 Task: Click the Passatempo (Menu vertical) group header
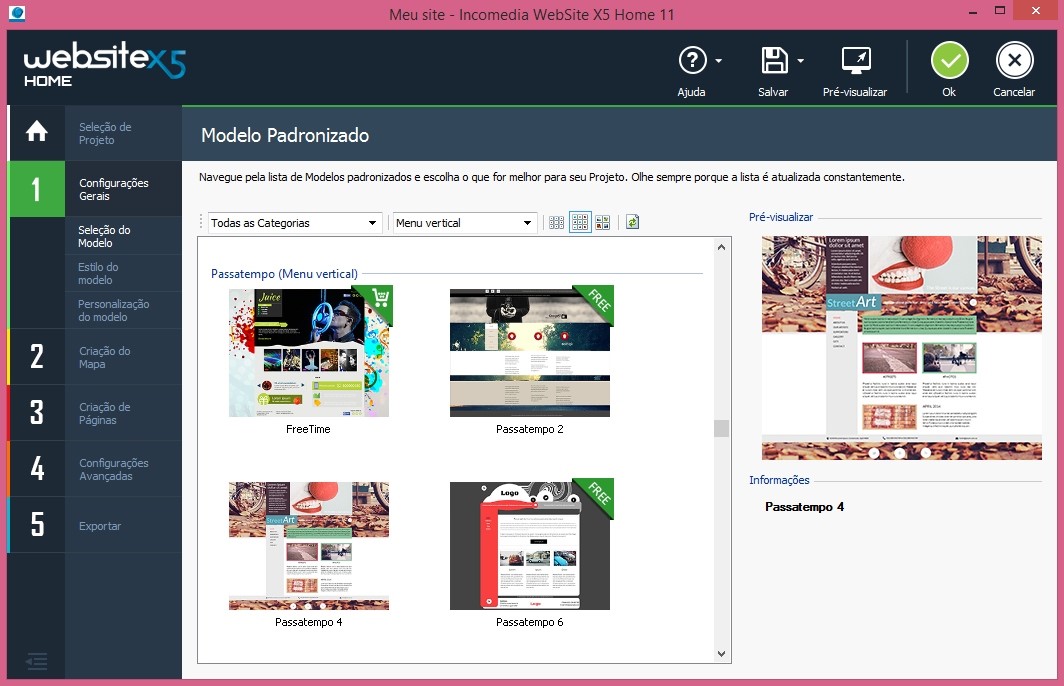pyautogui.click(x=284, y=274)
